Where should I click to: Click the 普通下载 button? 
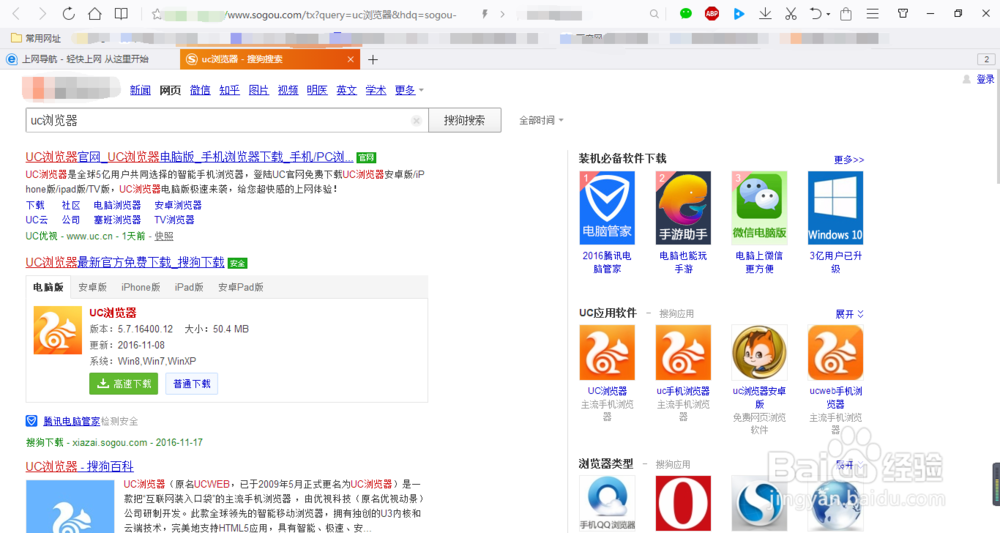191,383
